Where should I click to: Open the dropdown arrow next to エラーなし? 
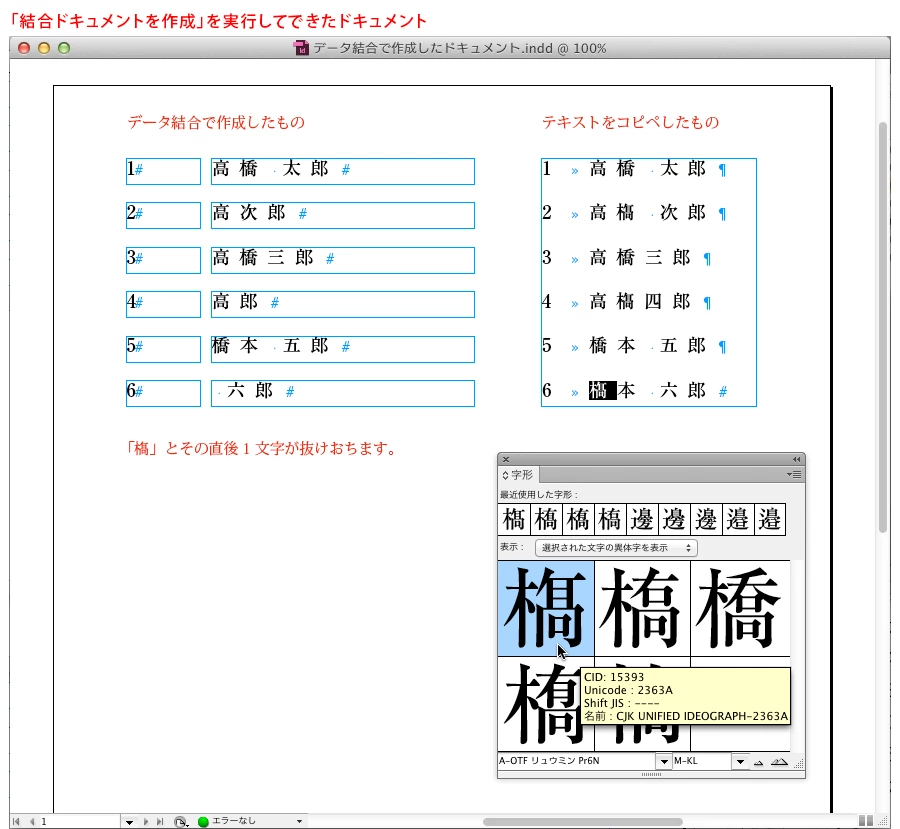coord(299,822)
